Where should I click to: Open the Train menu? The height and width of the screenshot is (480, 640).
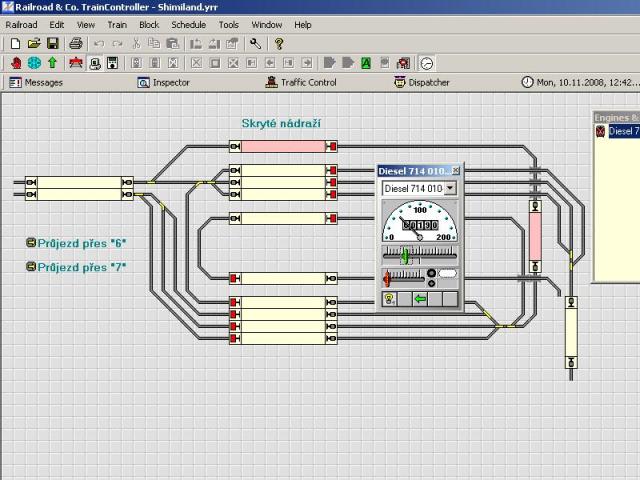[117, 25]
